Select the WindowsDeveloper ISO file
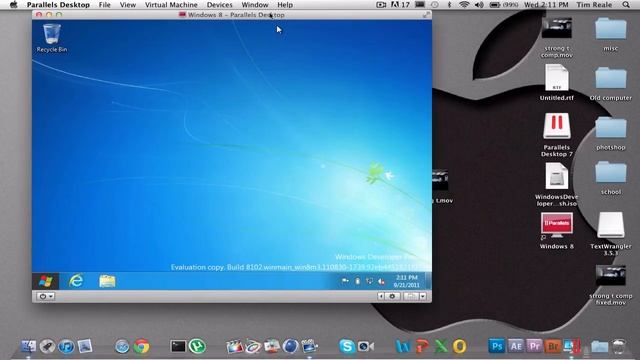This screenshot has width=640, height=360. click(x=557, y=184)
